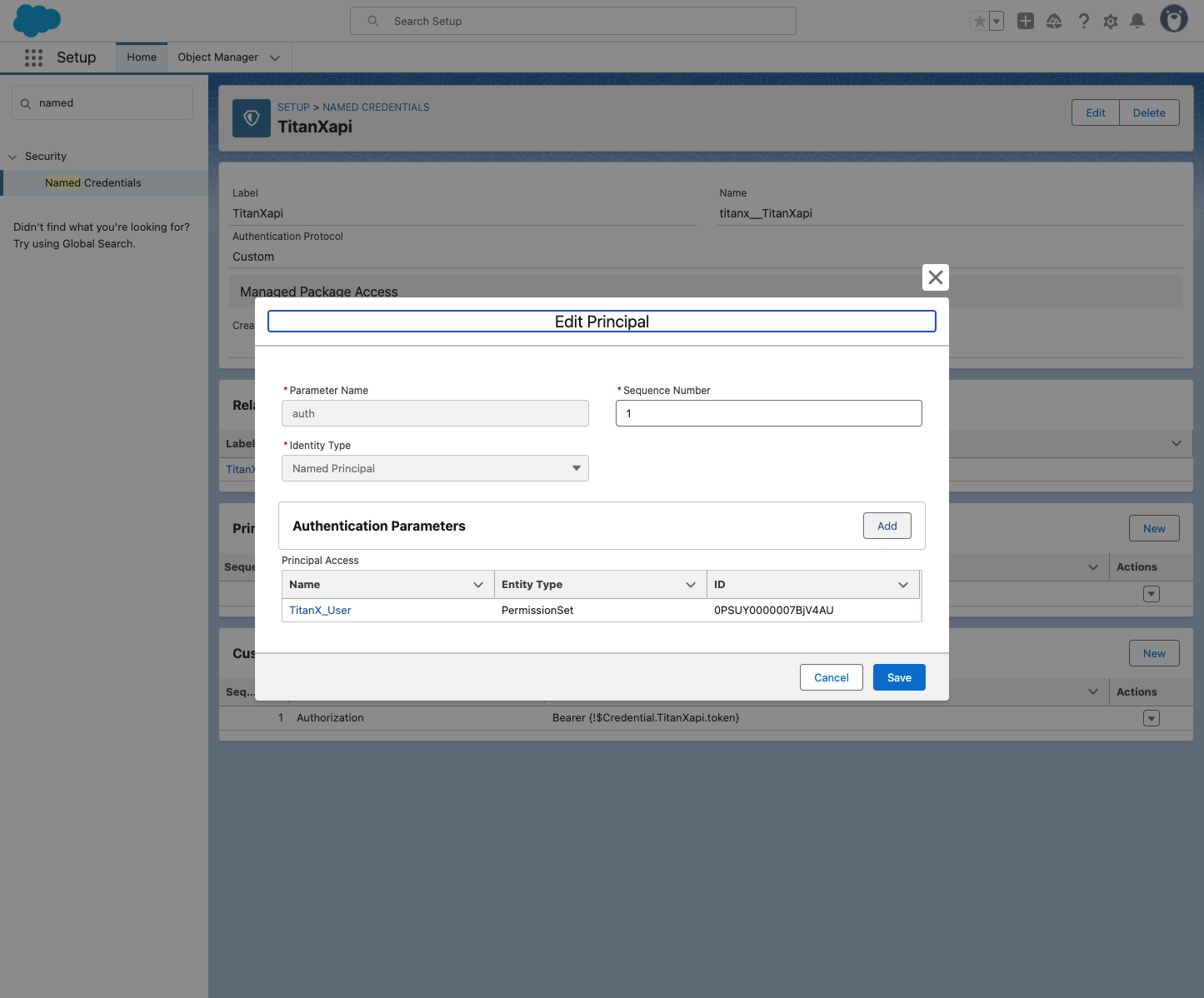Image resolution: width=1204 pixels, height=998 pixels.
Task: Open the Name column header menu
Action: [478, 585]
